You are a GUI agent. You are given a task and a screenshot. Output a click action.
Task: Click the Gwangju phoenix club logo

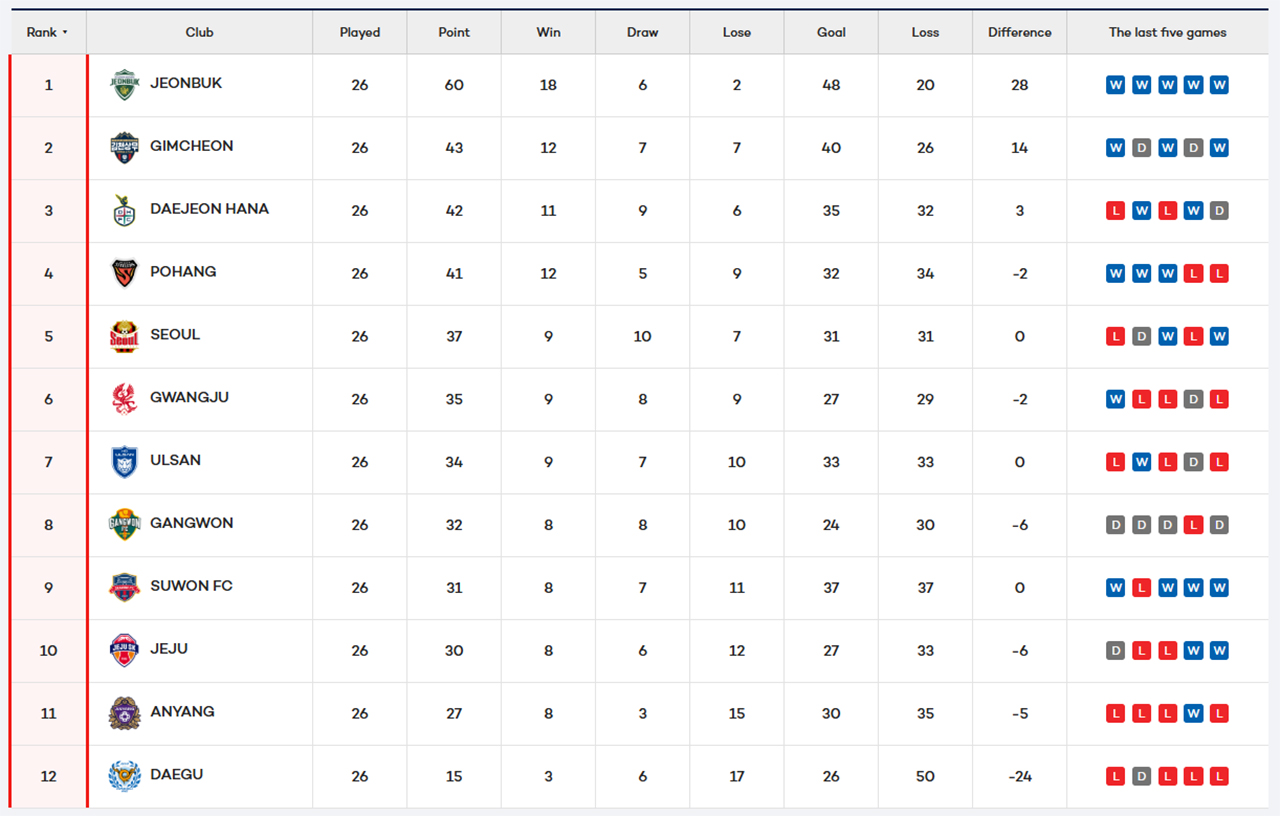[x=124, y=399]
